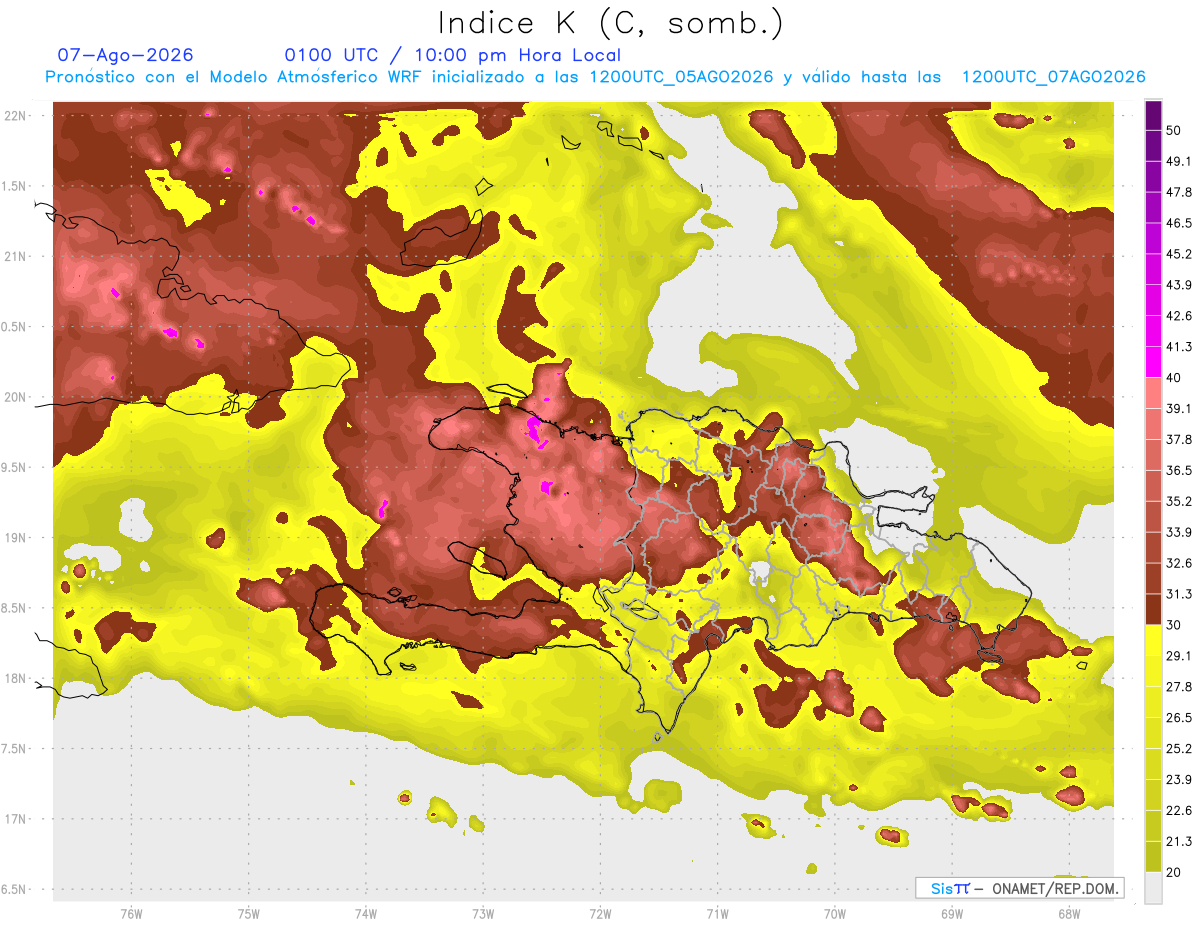Click the longitude axis label "73W"
1200x927 pixels.
pos(483,914)
